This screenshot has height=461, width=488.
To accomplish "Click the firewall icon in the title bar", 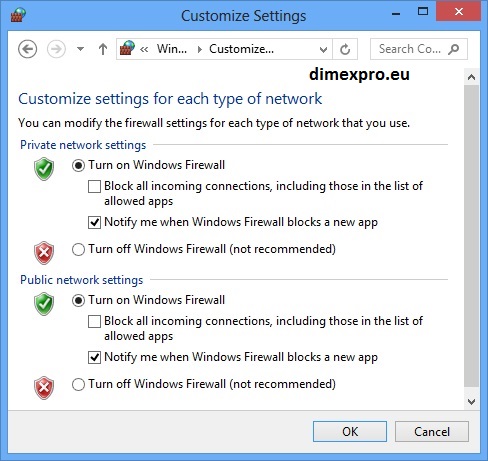I will pyautogui.click(x=18, y=15).
